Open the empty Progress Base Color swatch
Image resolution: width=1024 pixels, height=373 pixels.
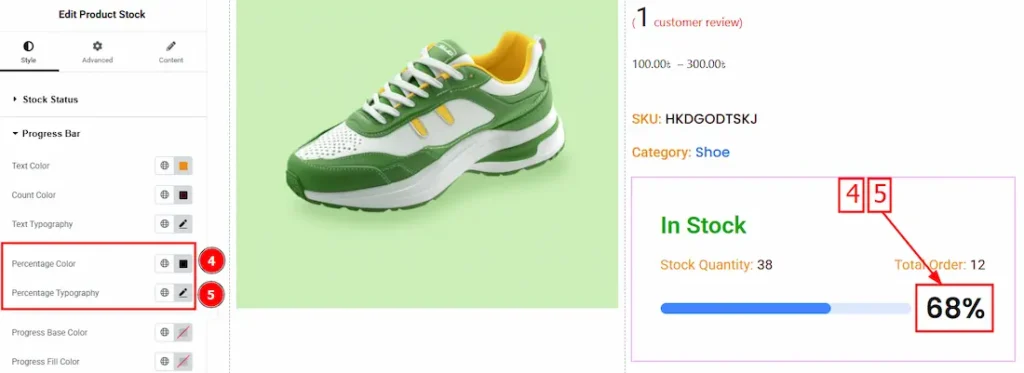[x=184, y=332]
